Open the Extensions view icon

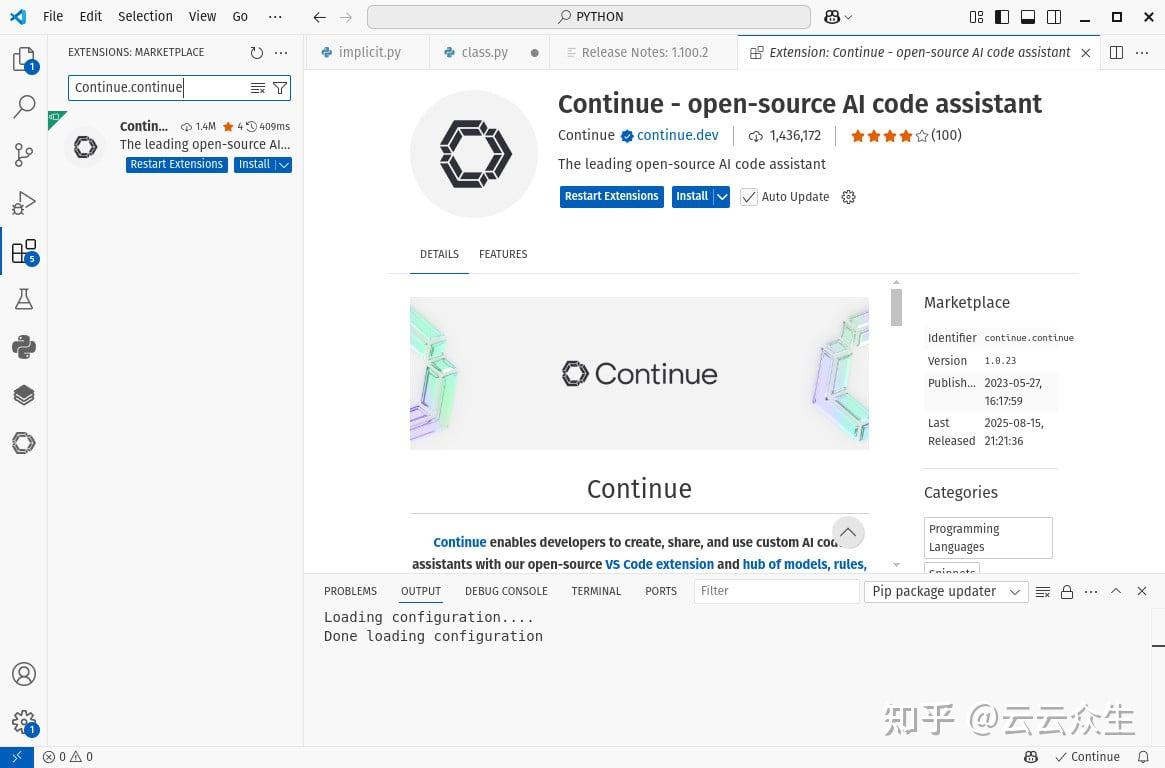point(24,251)
